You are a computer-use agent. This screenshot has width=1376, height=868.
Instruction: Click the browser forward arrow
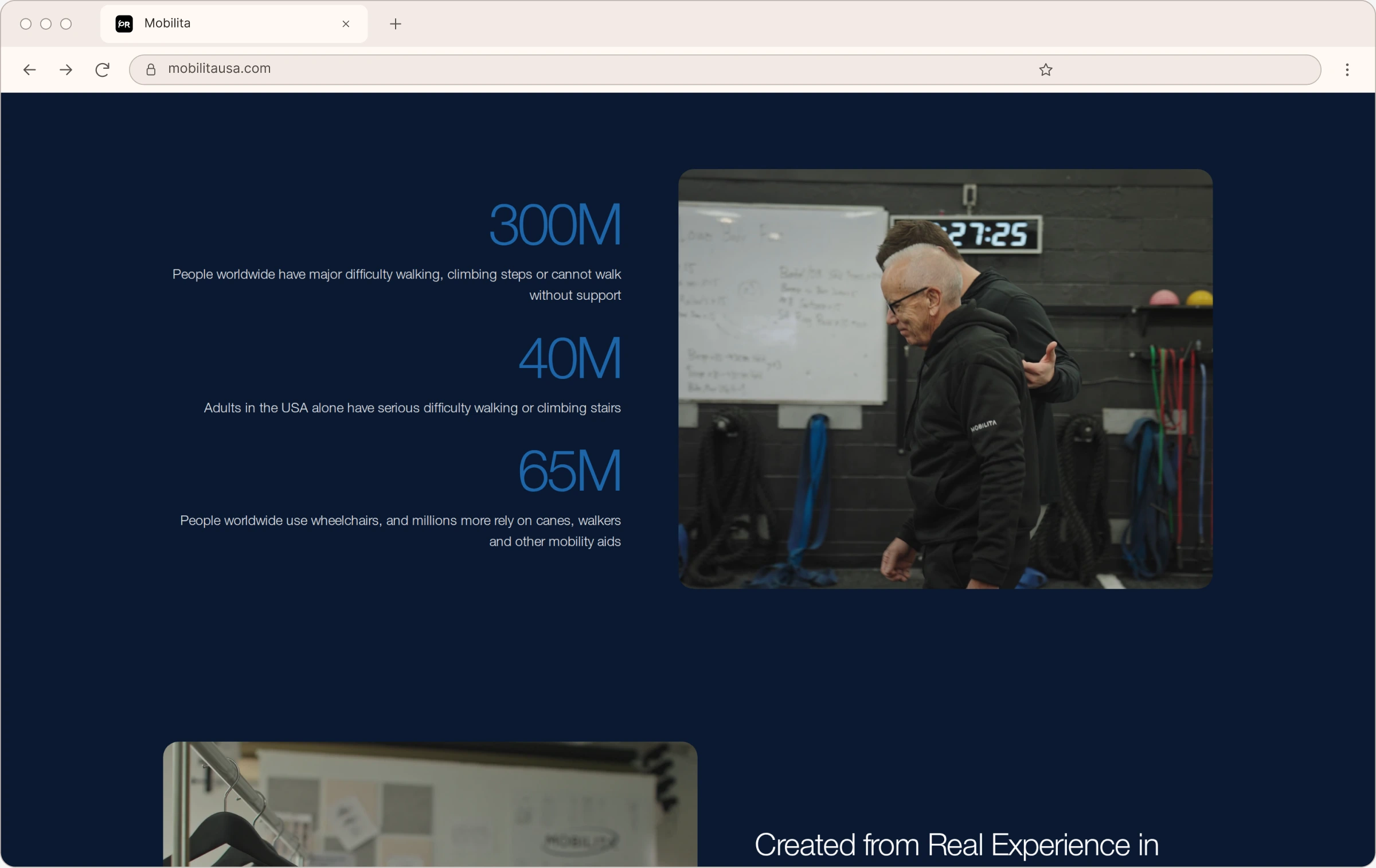(x=66, y=69)
